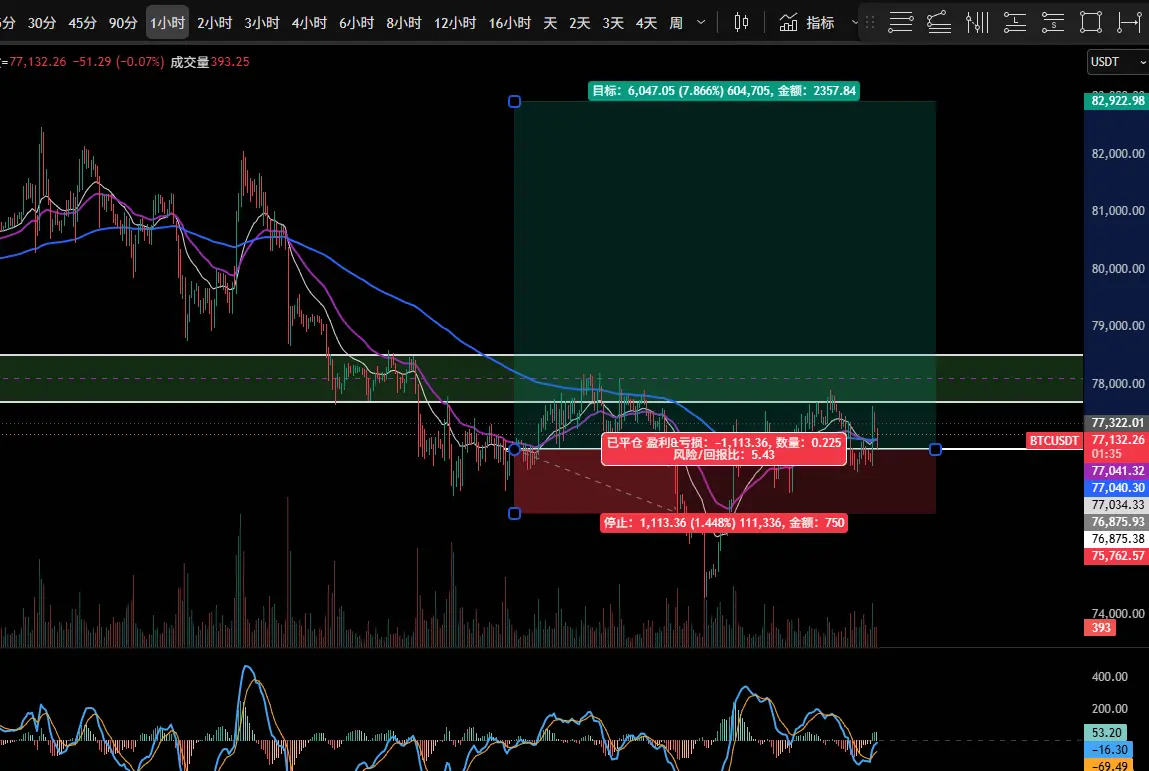1149x771 pixels.
Task: Switch to the 2小时 timeframe
Action: pos(215,23)
